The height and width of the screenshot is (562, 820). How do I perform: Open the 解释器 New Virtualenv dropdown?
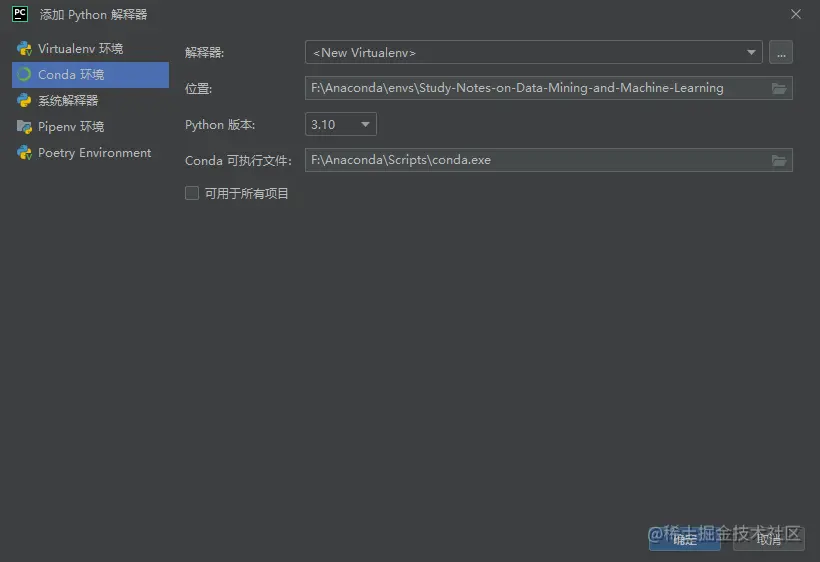(x=533, y=52)
